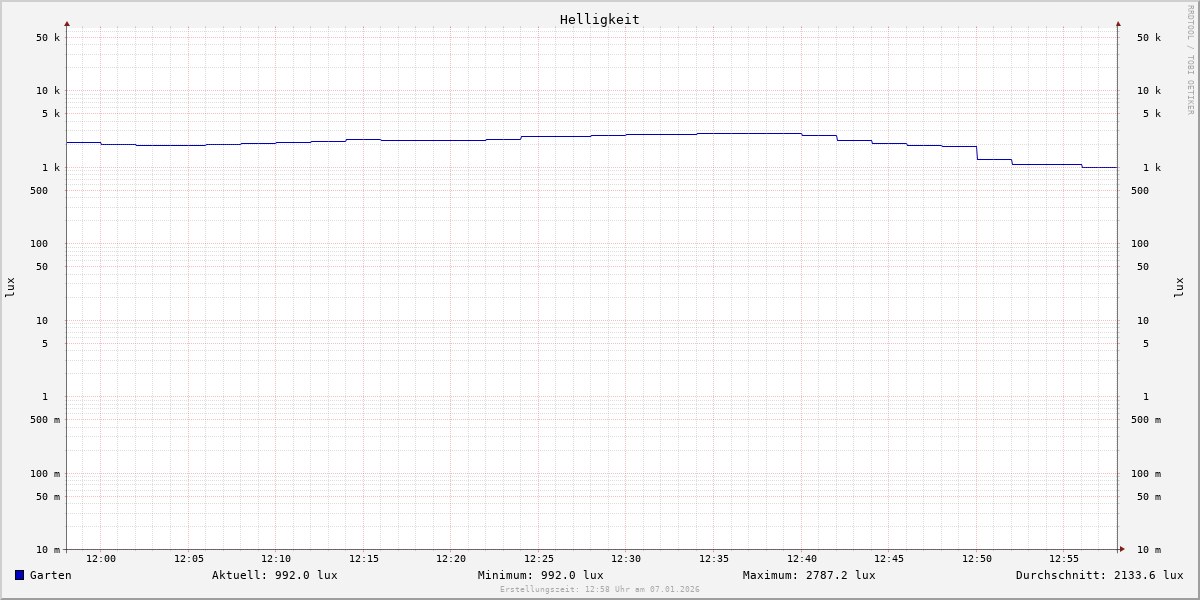This screenshot has width=1200, height=600.
Task: Click the blue Garten legend color box
Action: tap(19, 575)
